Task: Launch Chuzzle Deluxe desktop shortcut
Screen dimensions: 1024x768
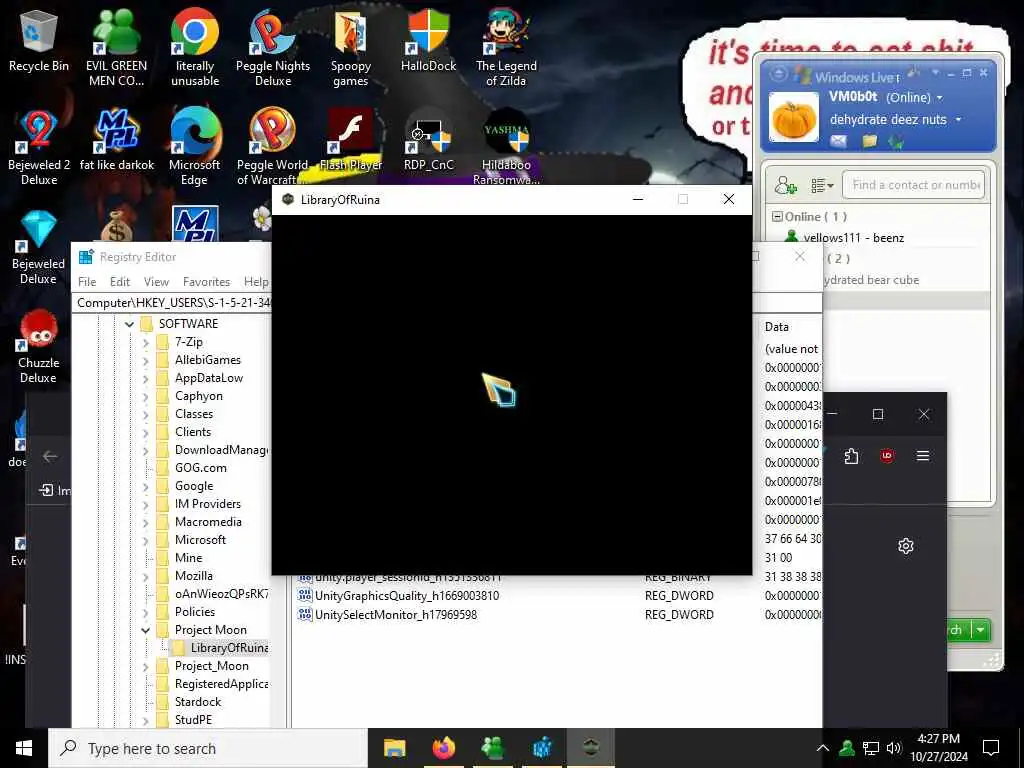Action: coord(39,346)
